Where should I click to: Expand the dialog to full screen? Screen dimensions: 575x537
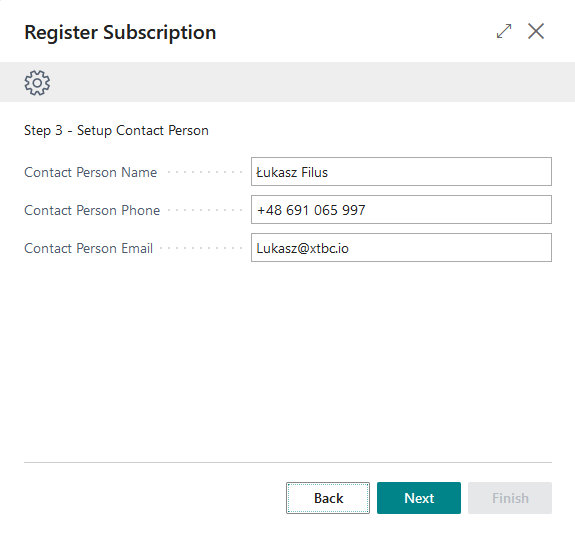click(504, 31)
